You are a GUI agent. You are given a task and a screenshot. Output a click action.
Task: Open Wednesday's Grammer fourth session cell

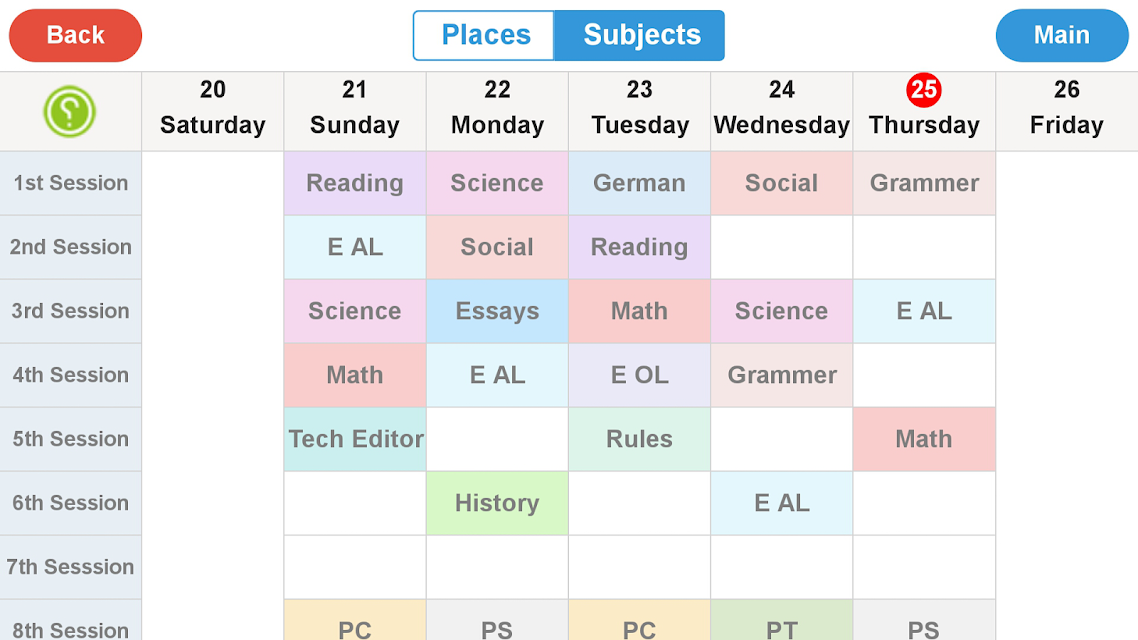click(x=782, y=375)
